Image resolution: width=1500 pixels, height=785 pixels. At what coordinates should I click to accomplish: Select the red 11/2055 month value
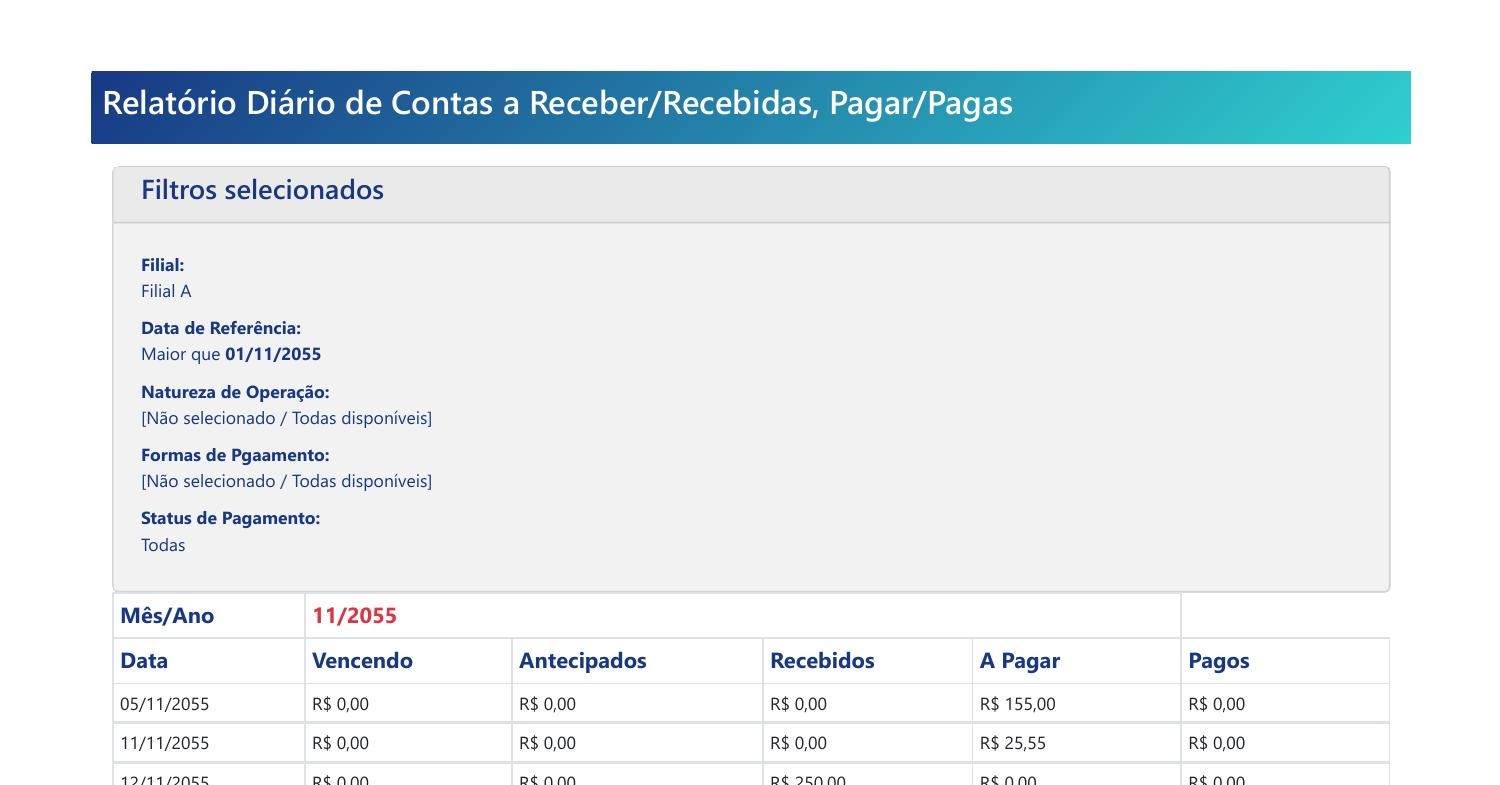(x=354, y=616)
